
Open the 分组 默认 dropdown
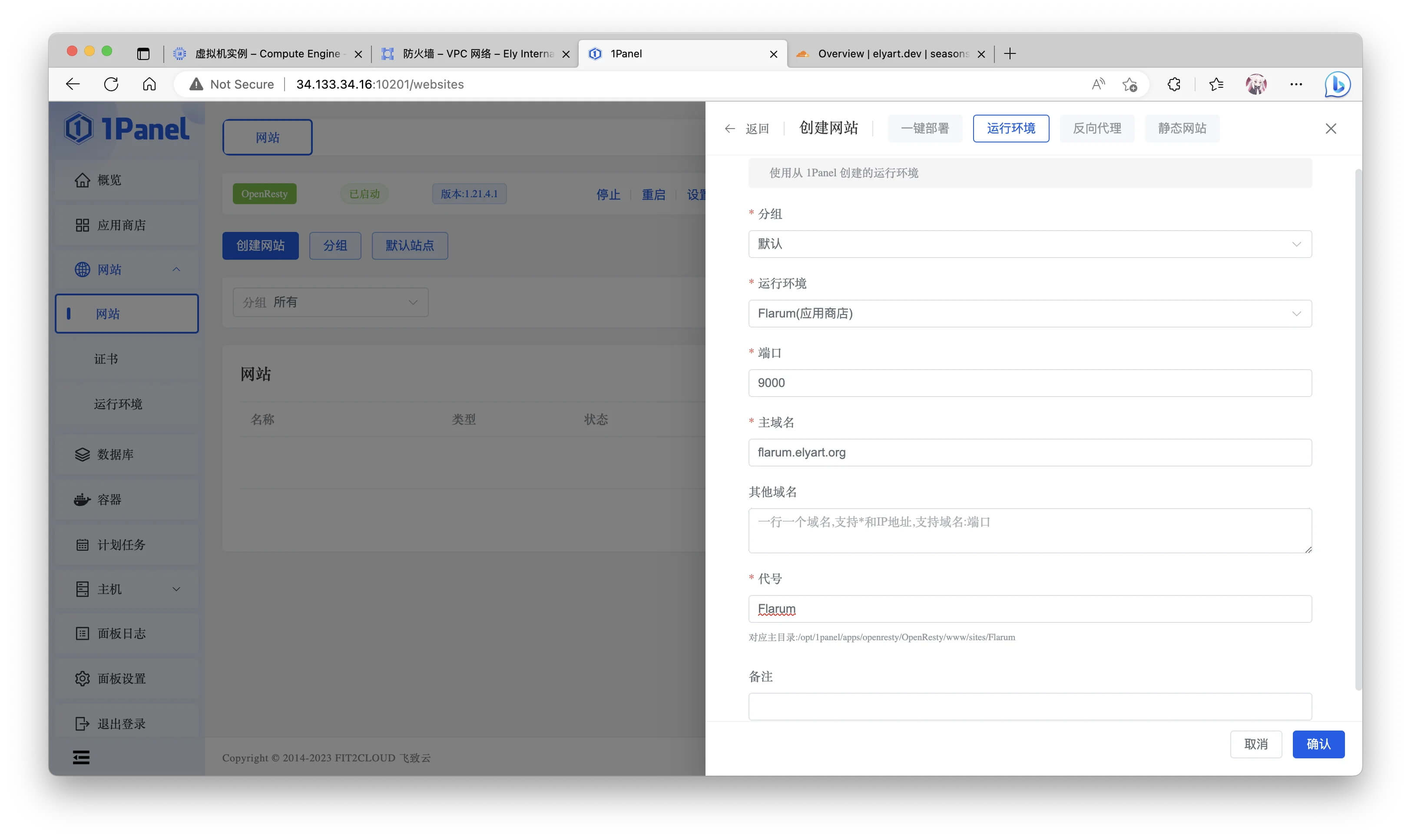pos(1030,244)
